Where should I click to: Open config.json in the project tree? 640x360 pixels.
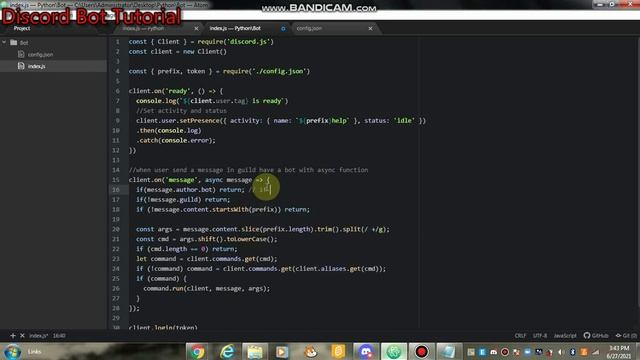pos(40,54)
